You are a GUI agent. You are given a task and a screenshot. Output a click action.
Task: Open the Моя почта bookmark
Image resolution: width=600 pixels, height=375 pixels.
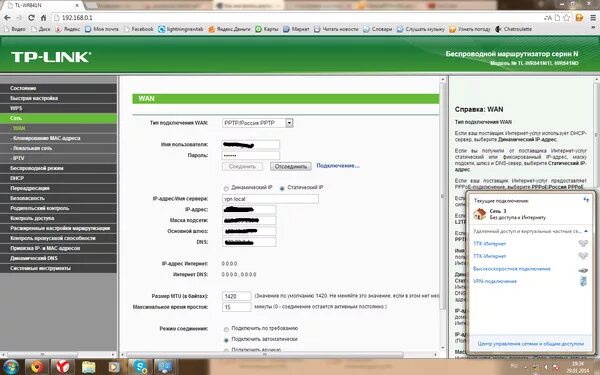coord(102,29)
